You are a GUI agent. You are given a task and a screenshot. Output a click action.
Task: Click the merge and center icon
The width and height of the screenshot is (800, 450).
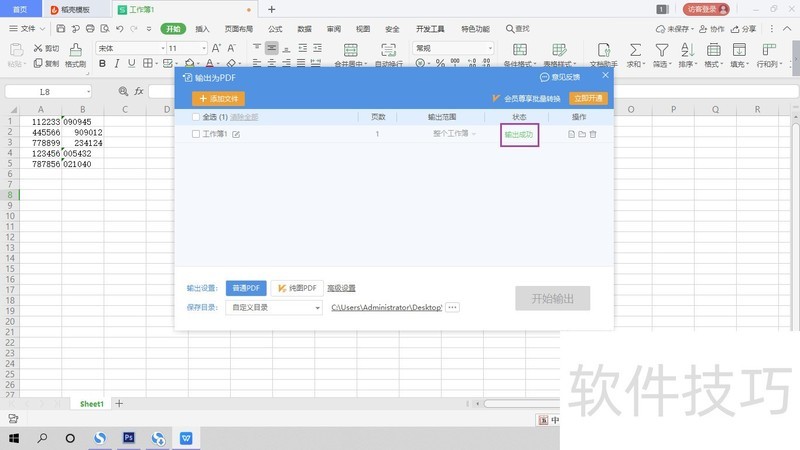coord(351,50)
